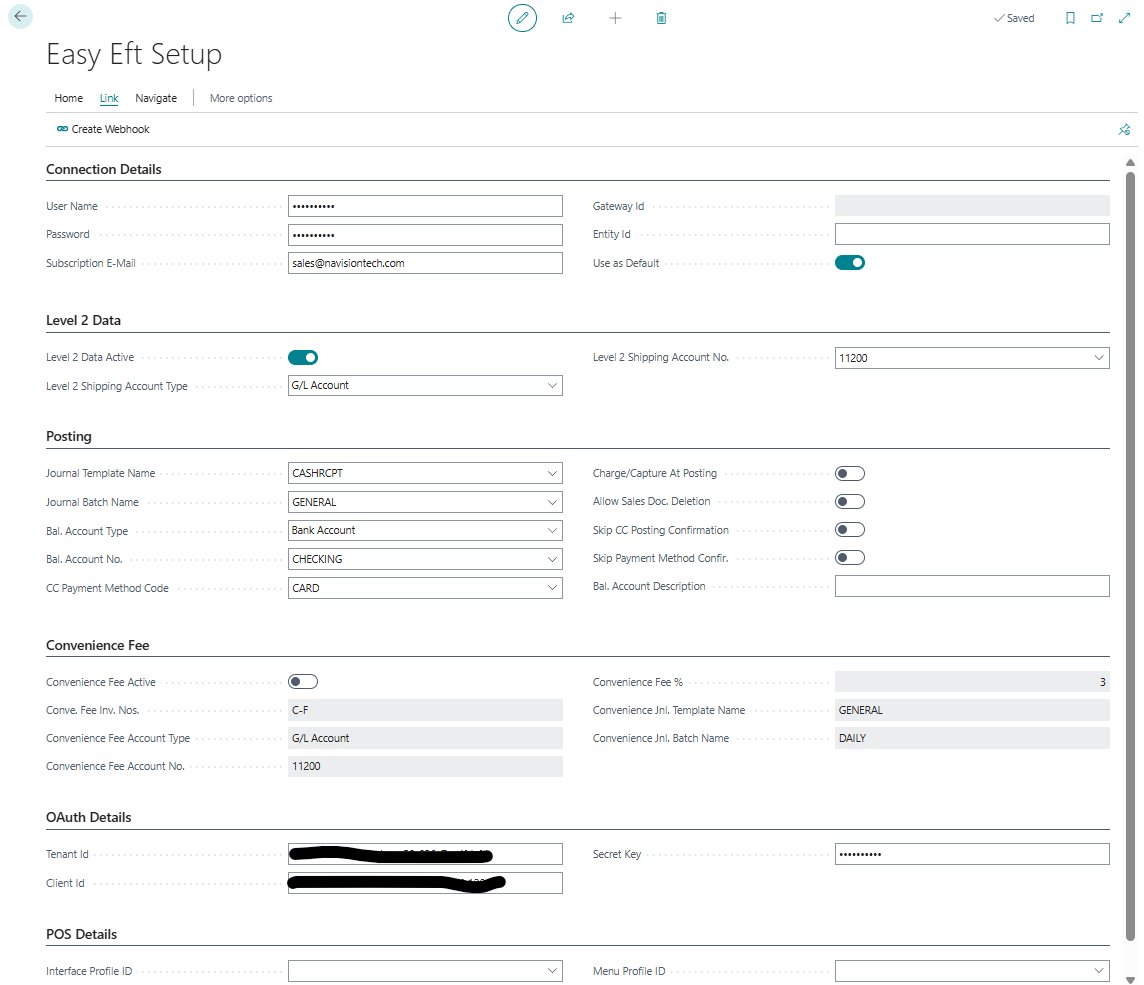
Task: Click into the Entity Id field
Action: click(x=971, y=234)
